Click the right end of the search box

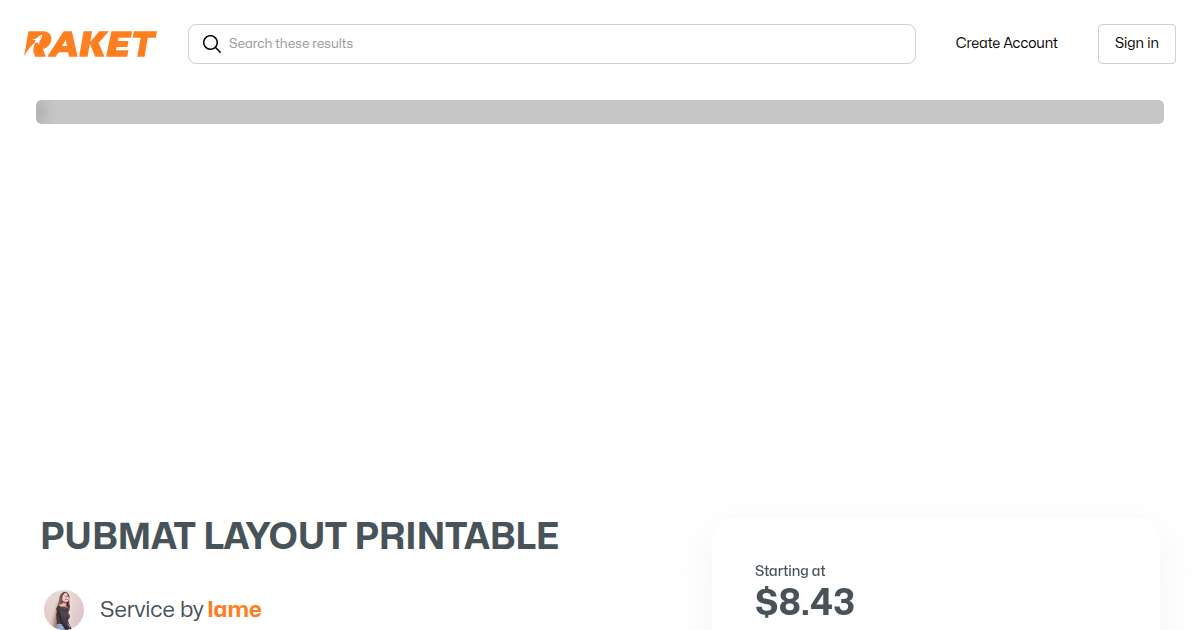click(890, 44)
